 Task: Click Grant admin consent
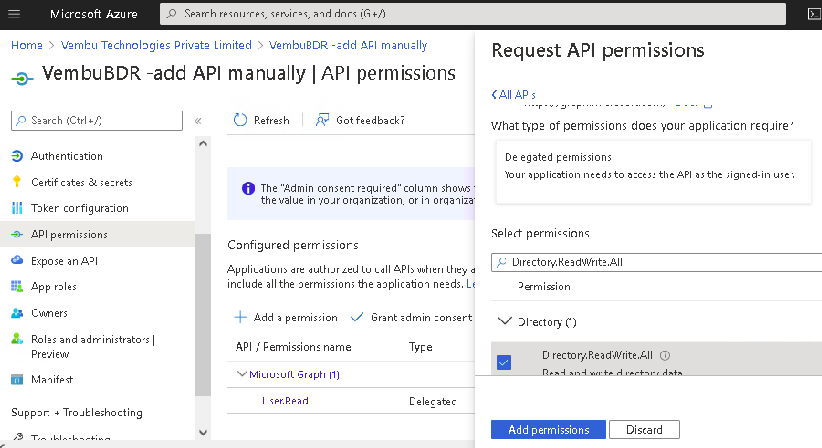(412, 317)
